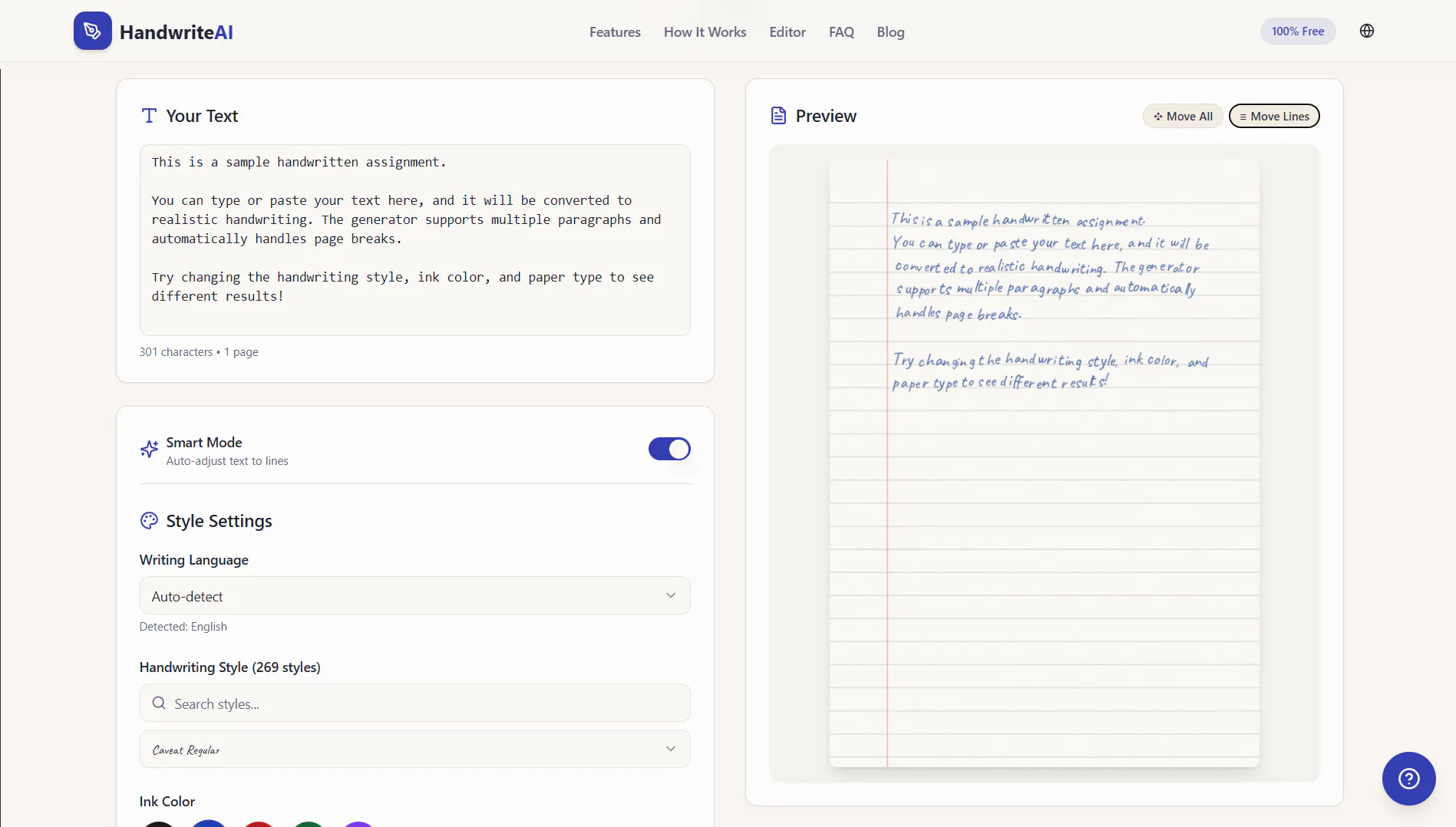Open the Editor nav link
1456x827 pixels.
(787, 32)
